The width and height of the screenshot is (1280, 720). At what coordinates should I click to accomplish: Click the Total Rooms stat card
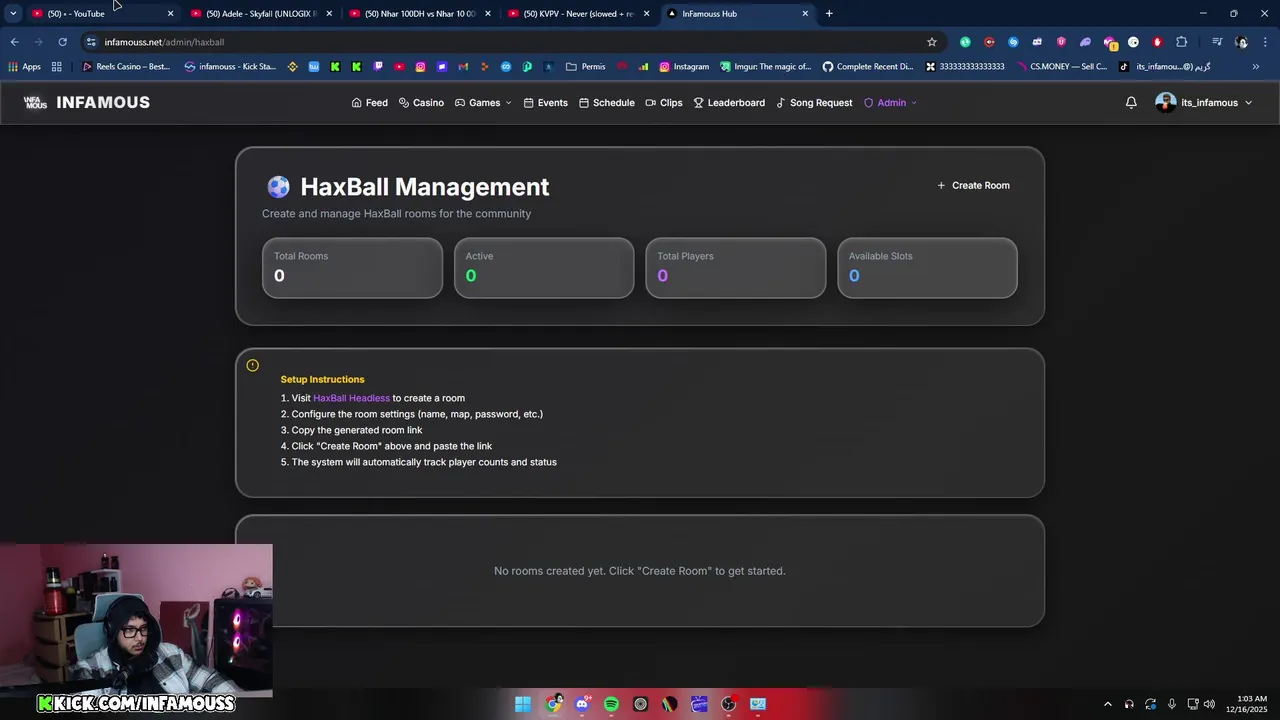(x=352, y=268)
